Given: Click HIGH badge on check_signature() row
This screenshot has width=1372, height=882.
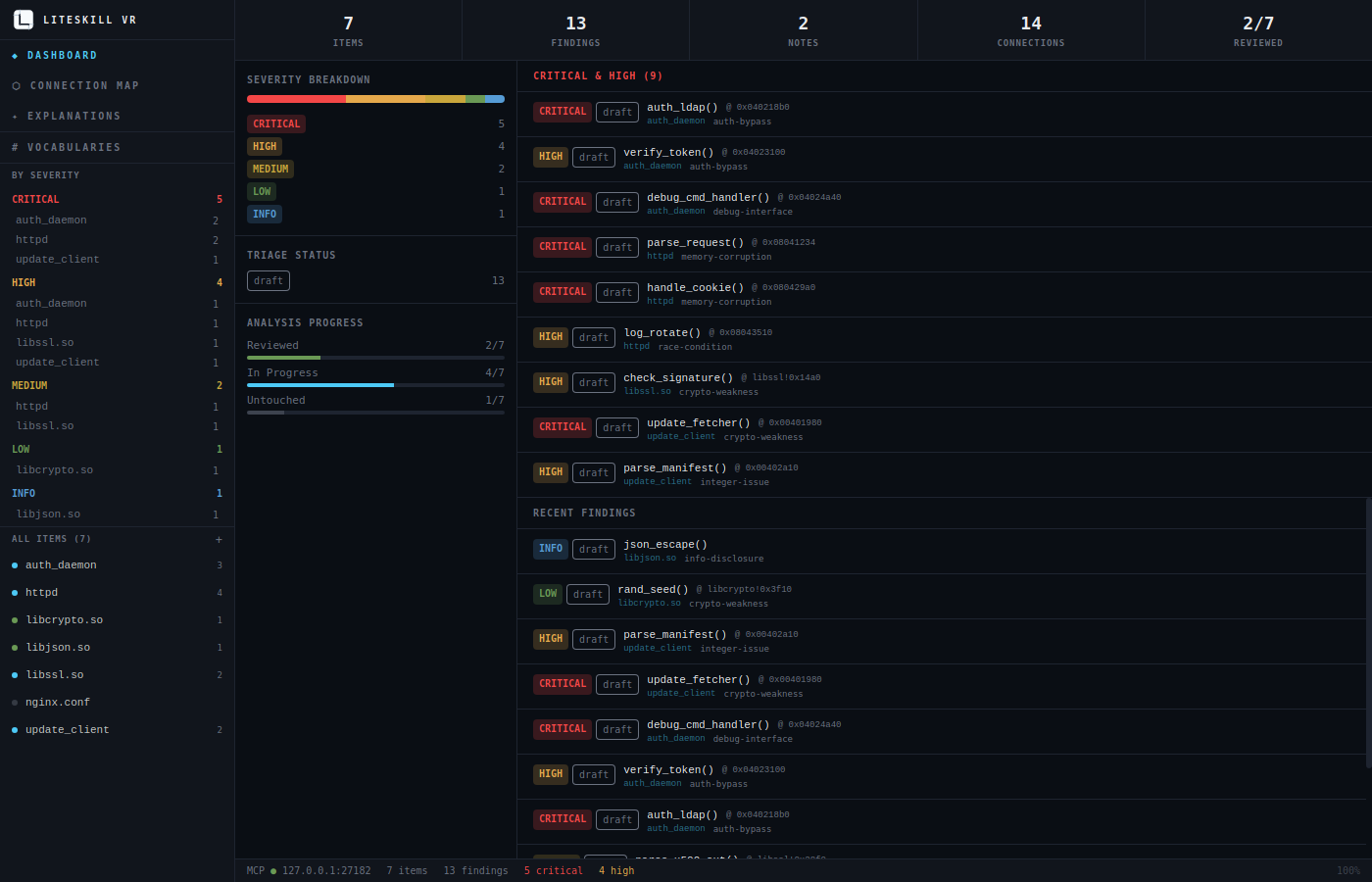Looking at the screenshot, I should [551, 382].
